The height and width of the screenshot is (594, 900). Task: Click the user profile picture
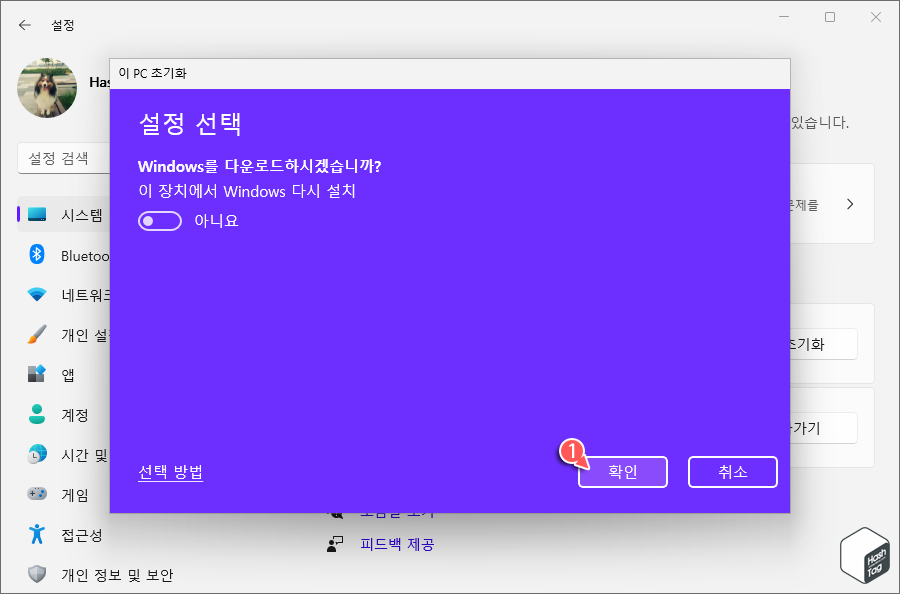click(x=46, y=88)
